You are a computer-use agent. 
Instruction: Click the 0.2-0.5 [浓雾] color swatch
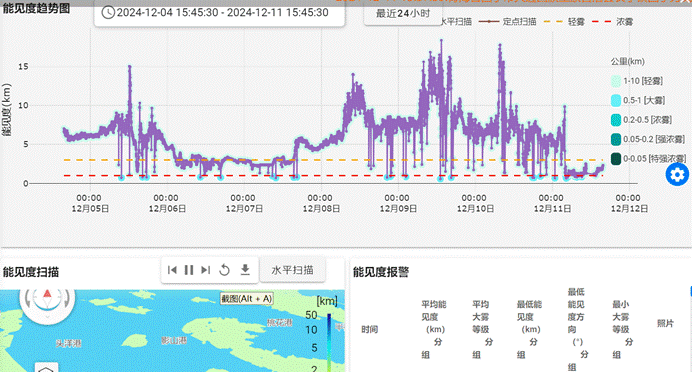coord(616,120)
